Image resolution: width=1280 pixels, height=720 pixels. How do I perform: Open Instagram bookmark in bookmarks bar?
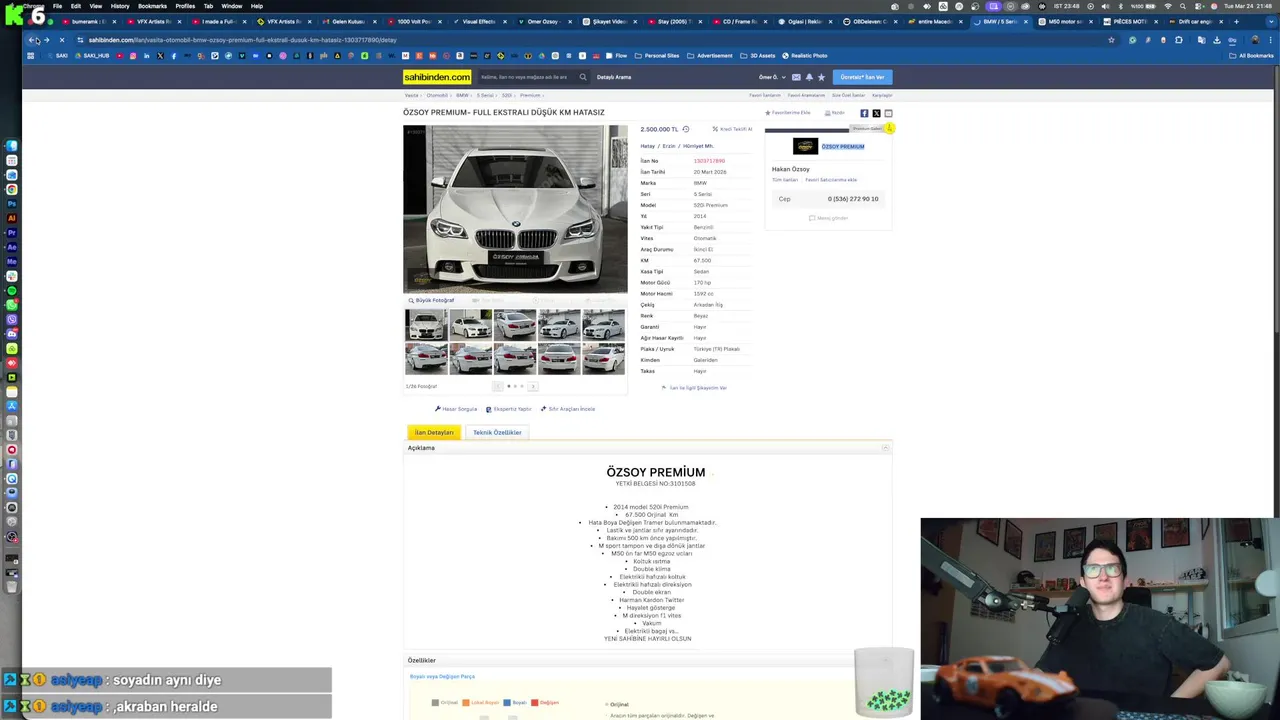tap(132, 56)
